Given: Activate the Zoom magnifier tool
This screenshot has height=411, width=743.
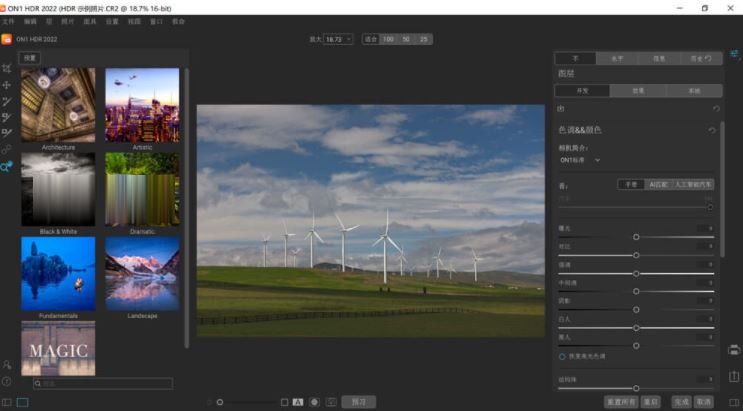Looking at the screenshot, I should coord(7,166).
